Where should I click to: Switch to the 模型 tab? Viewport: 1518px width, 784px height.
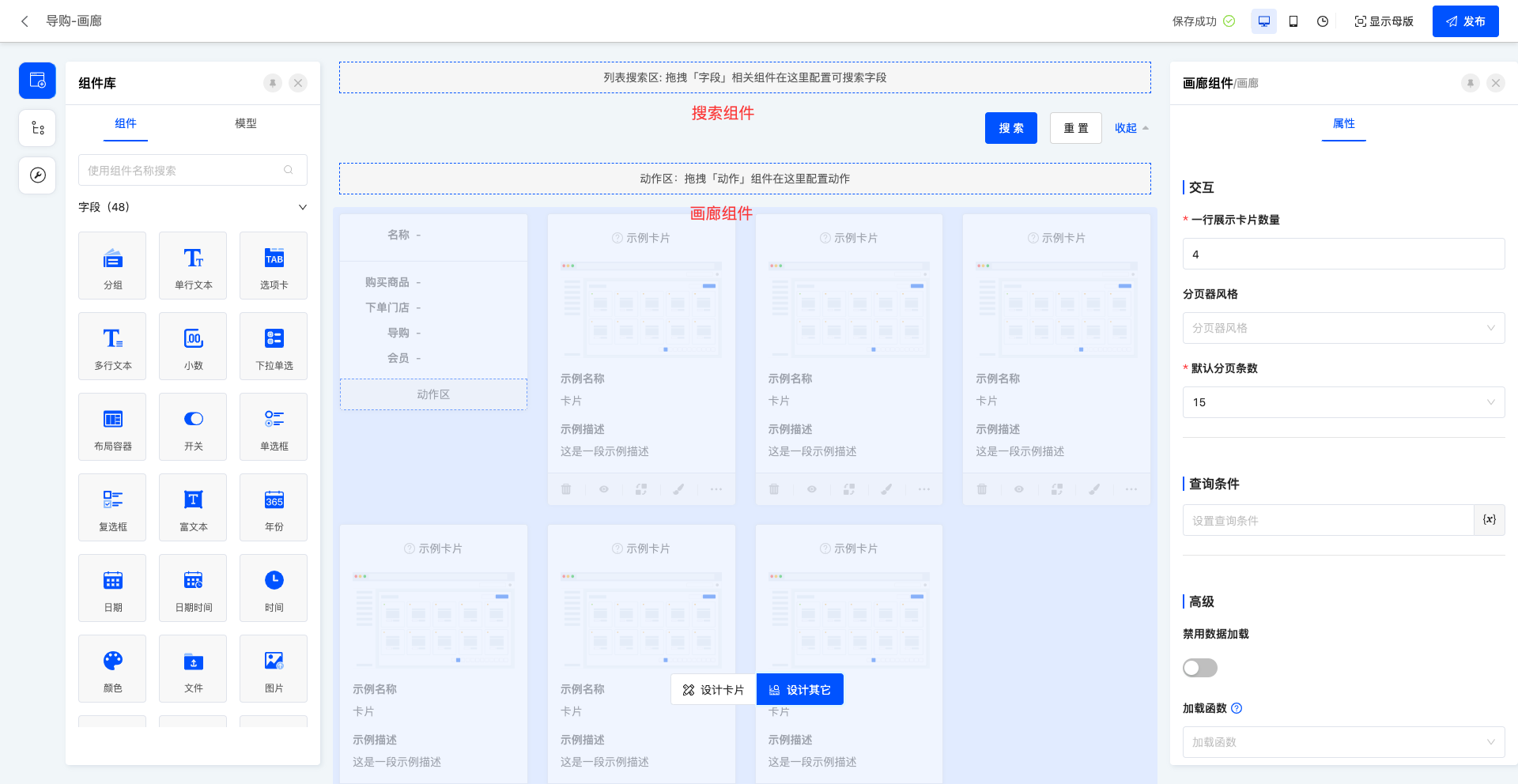tap(246, 123)
